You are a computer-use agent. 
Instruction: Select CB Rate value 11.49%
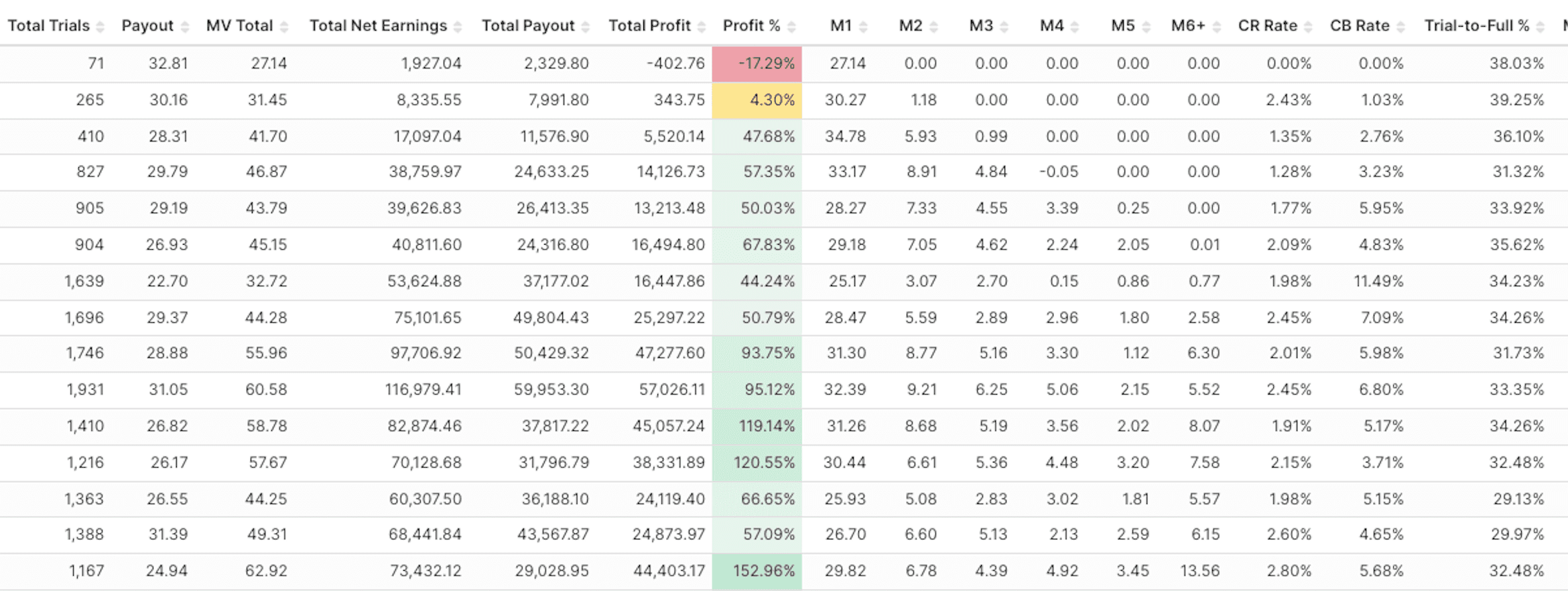pos(1378,281)
